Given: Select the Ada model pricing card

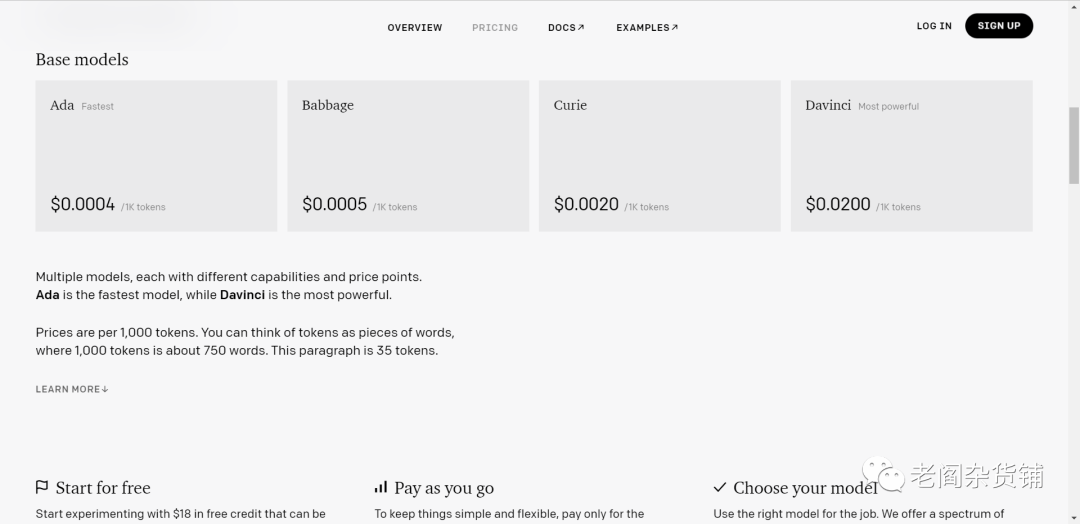Looking at the screenshot, I should (x=156, y=156).
